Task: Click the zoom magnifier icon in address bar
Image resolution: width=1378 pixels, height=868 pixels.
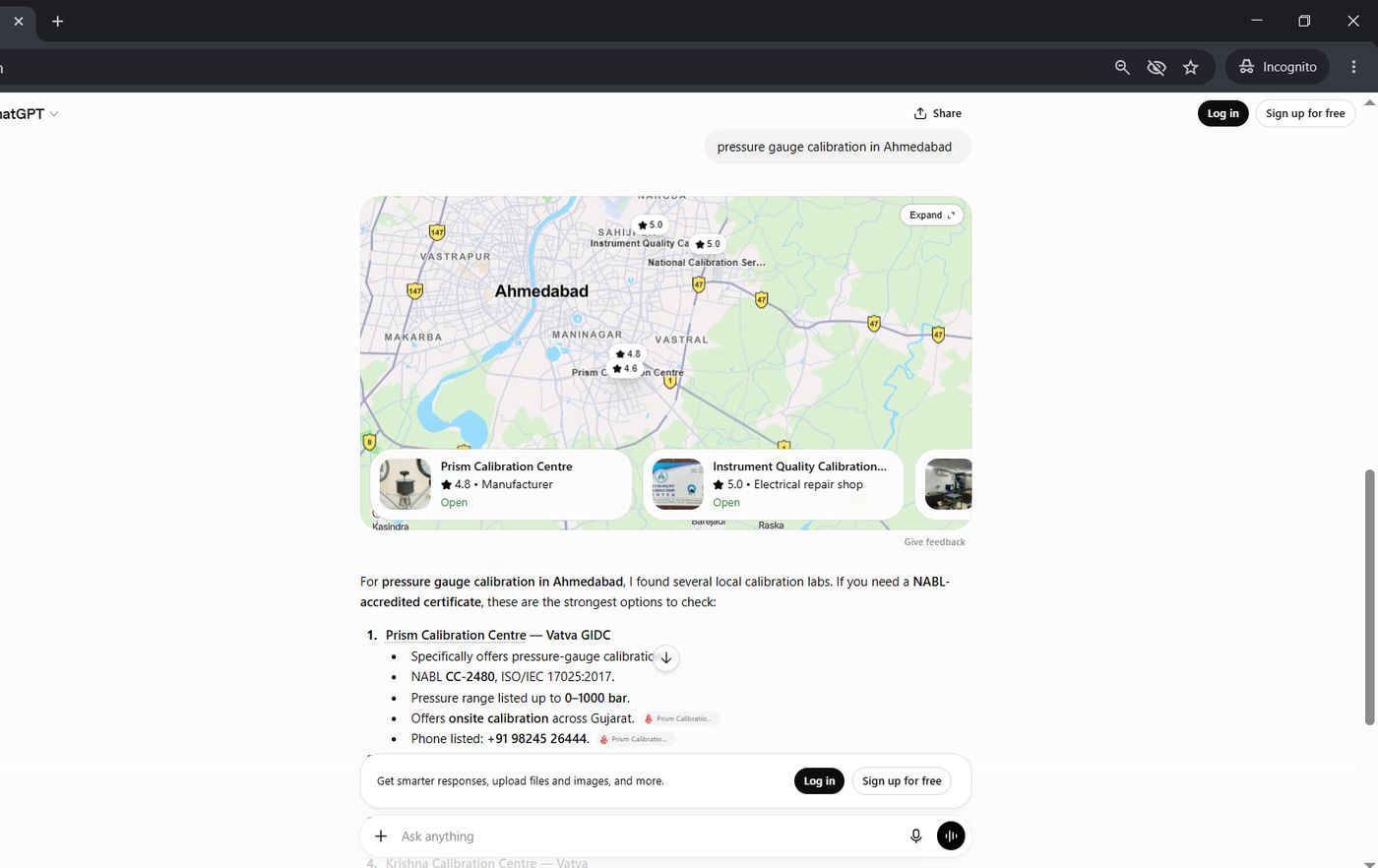Action: 1122,67
